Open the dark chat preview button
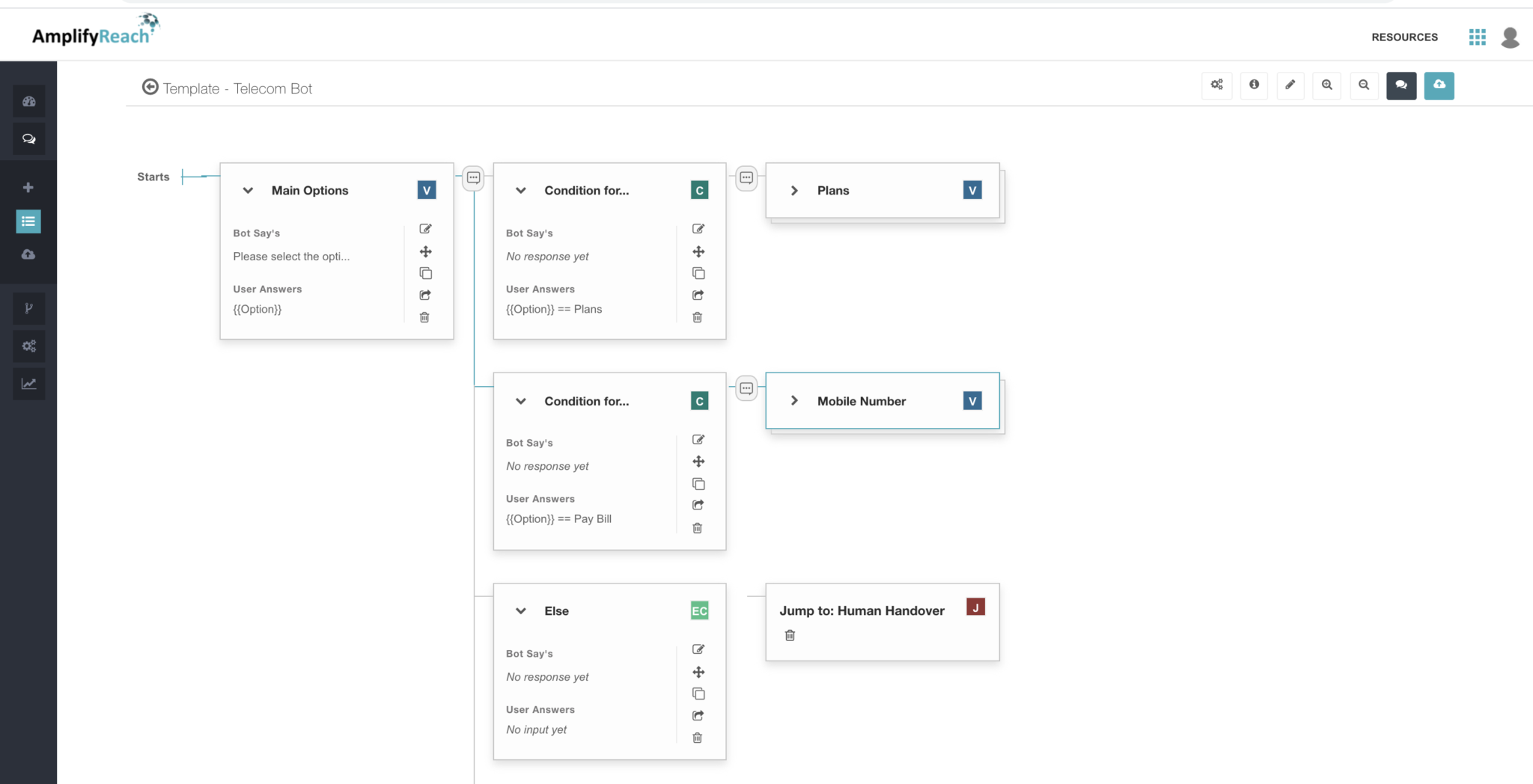1533x784 pixels. (x=1401, y=85)
